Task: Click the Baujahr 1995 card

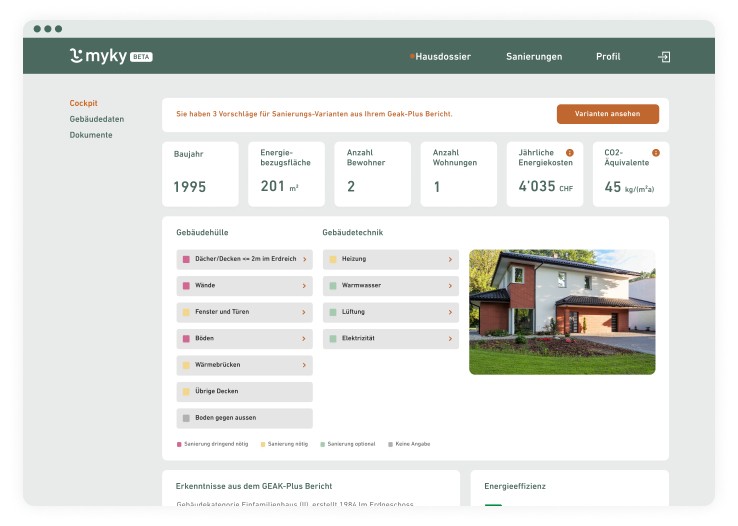Action: [200, 174]
